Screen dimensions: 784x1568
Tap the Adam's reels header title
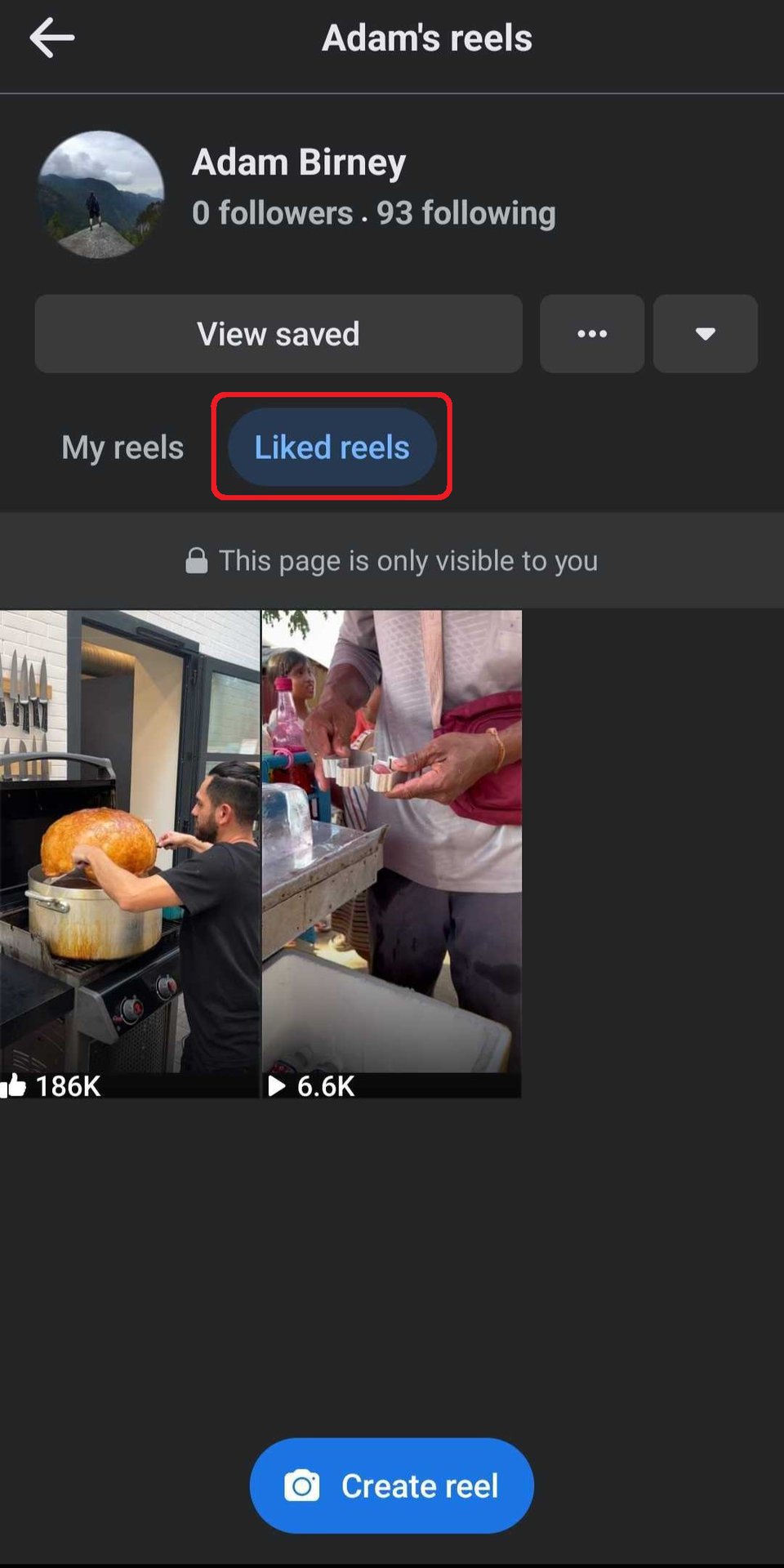pyautogui.click(x=427, y=38)
